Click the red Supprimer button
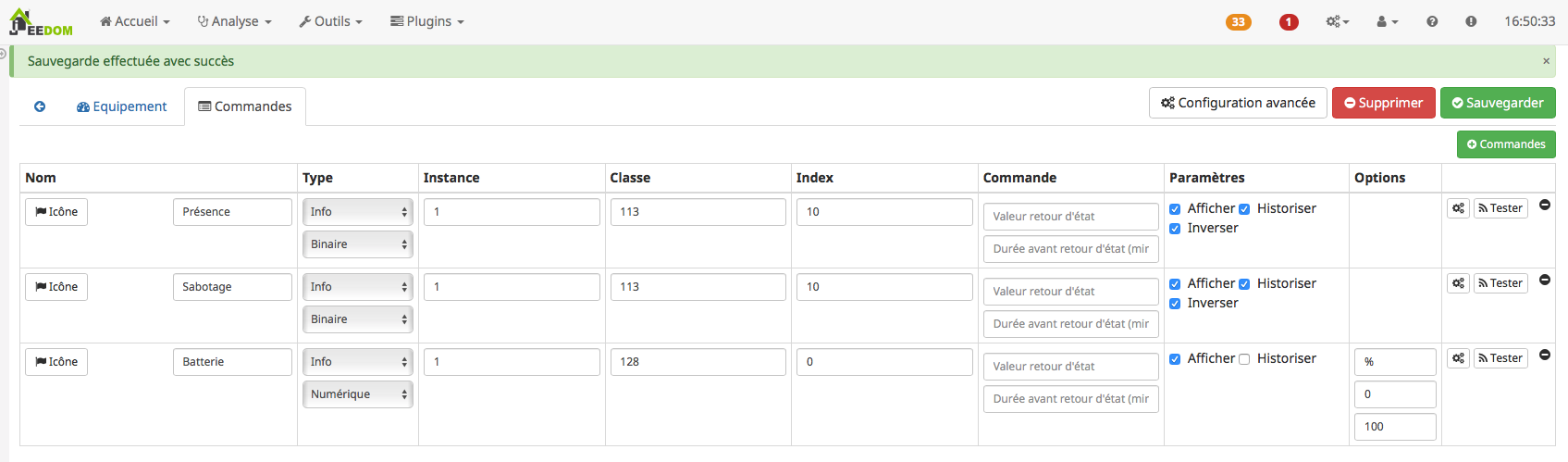This screenshot has width=1568, height=462. click(1383, 103)
